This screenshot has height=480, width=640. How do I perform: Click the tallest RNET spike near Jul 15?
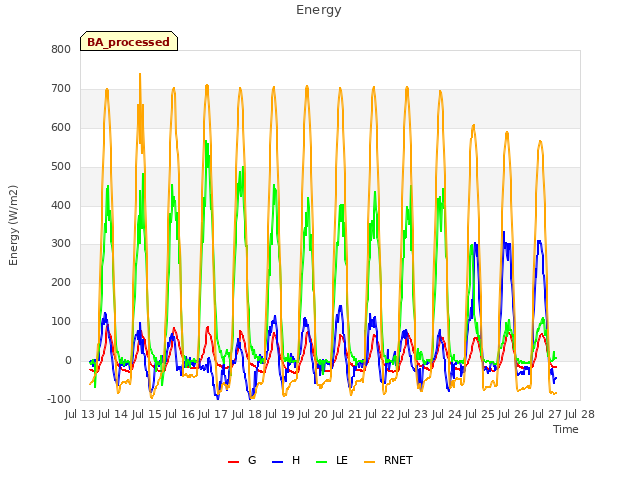pyautogui.click(x=140, y=75)
